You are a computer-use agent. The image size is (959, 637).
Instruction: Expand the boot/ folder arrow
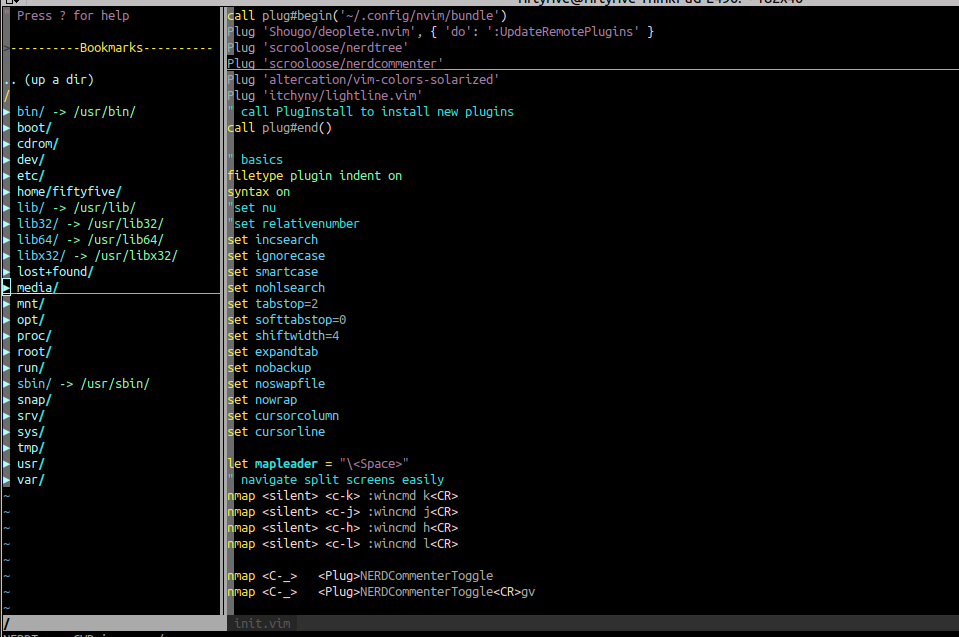point(7,128)
